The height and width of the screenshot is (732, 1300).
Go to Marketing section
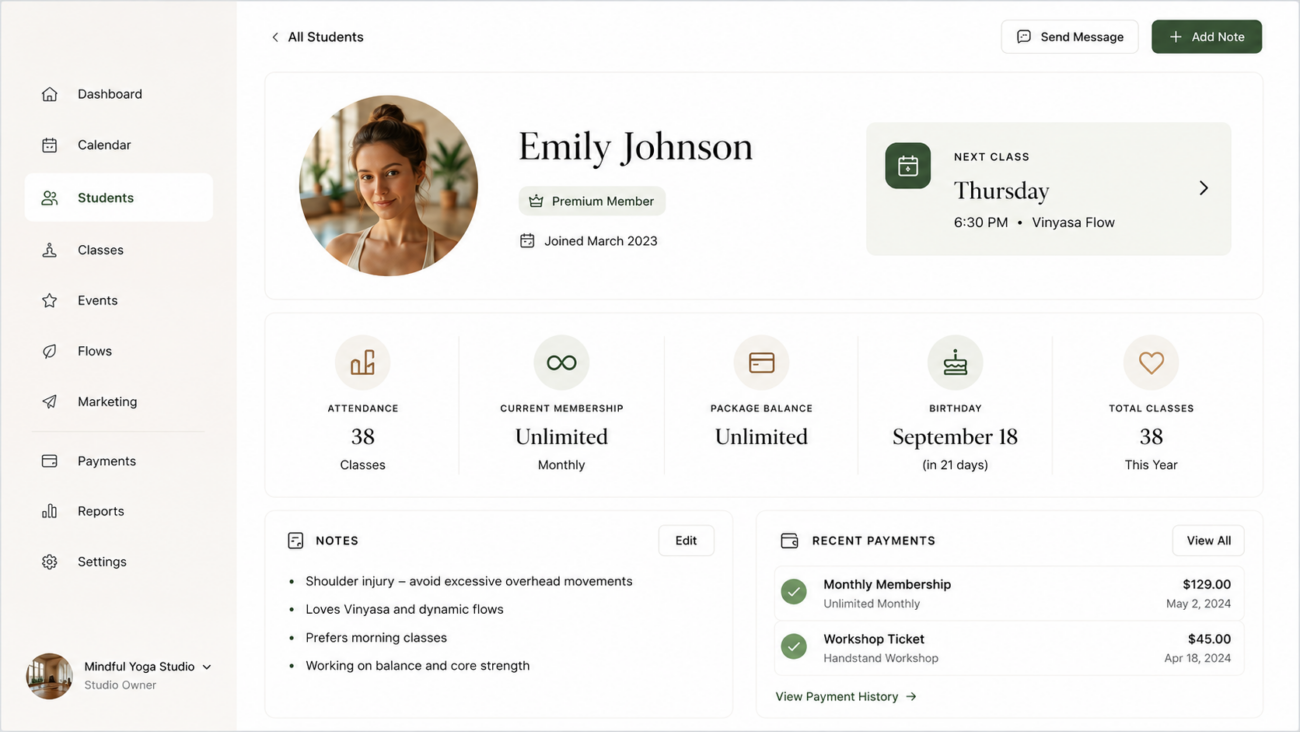pos(119,402)
